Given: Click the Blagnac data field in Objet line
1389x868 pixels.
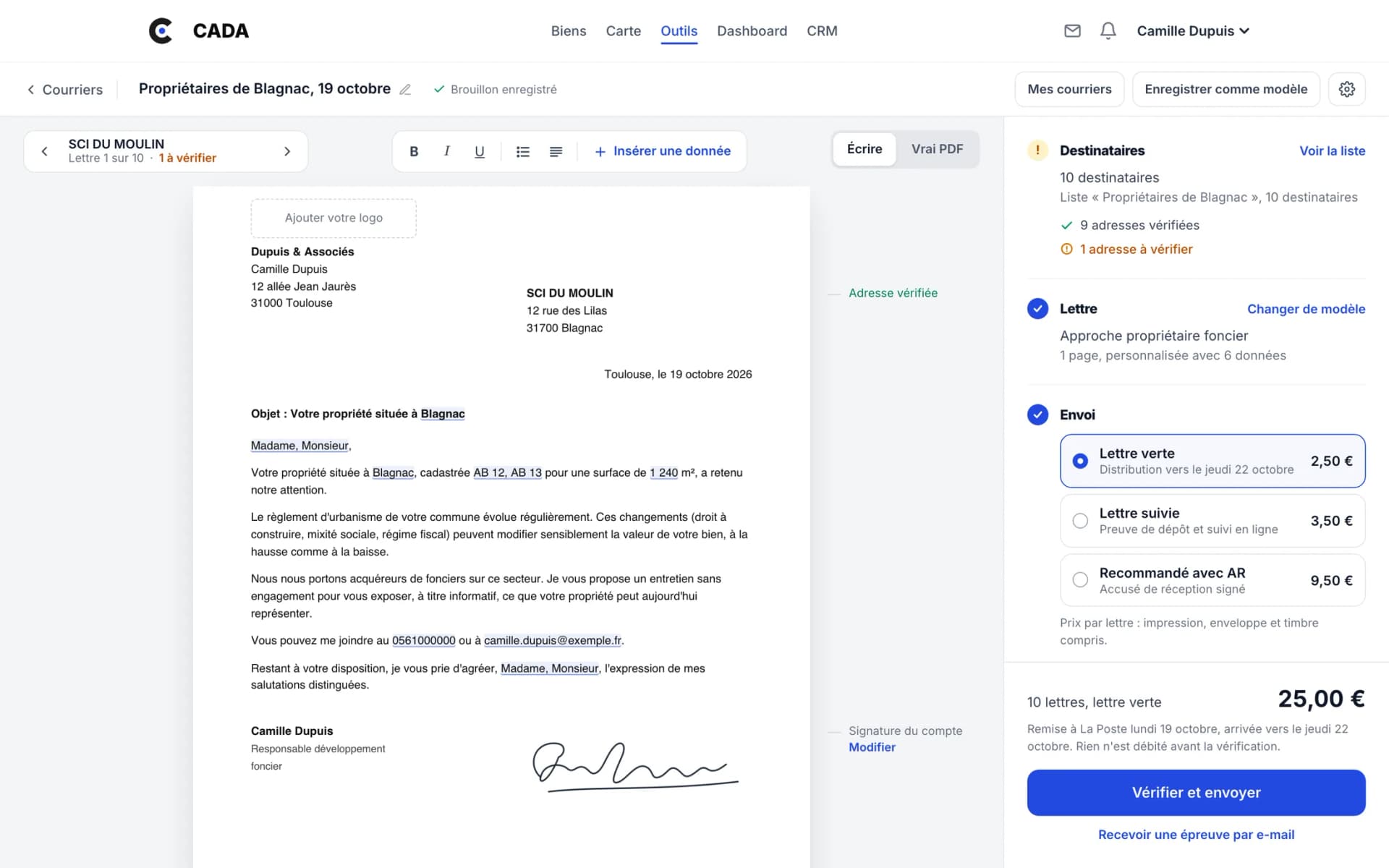Looking at the screenshot, I should (443, 414).
